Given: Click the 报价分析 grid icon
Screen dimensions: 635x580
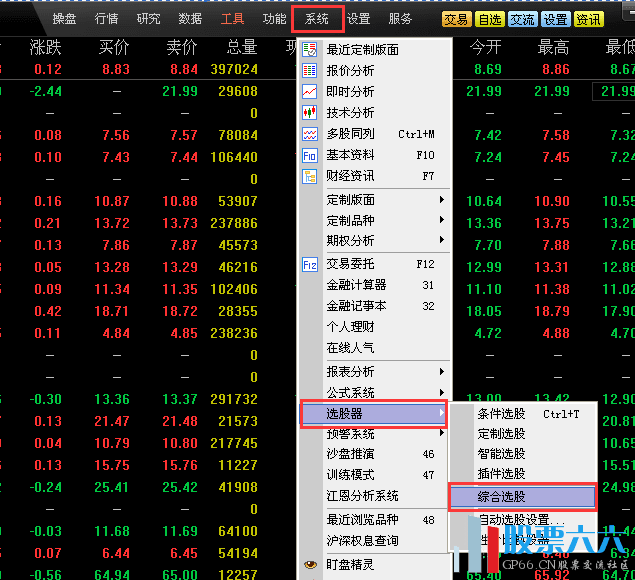Looking at the screenshot, I should 310,71.
